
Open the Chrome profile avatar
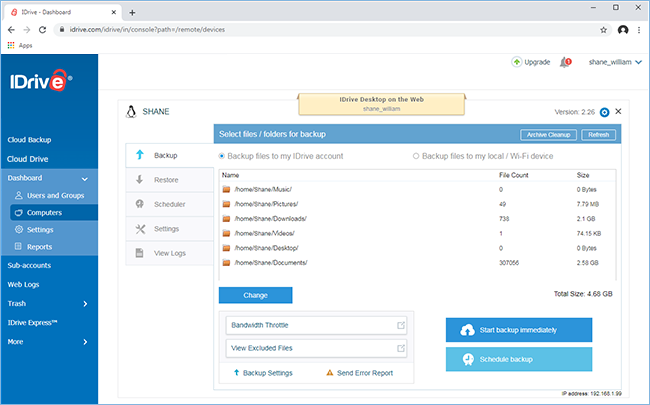(x=623, y=30)
